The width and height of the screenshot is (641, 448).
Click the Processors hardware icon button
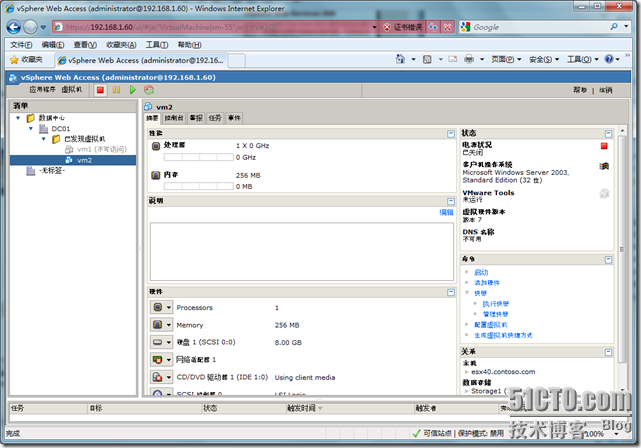[x=157, y=307]
